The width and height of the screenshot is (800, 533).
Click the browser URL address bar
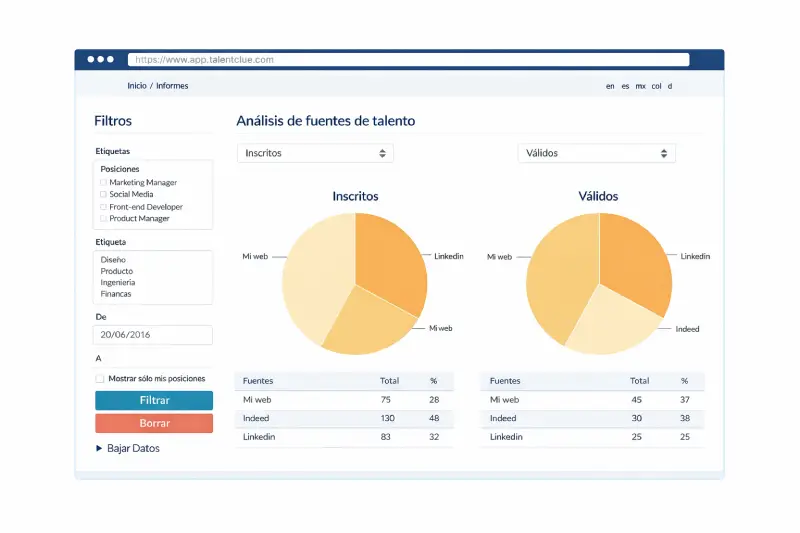coord(408,60)
